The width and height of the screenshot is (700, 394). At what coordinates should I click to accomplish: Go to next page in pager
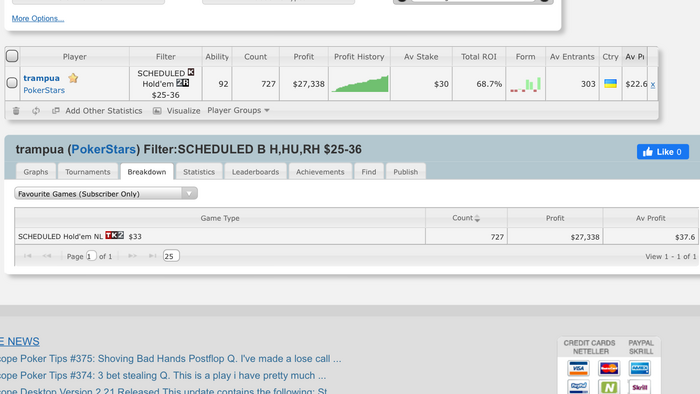click(x=132, y=256)
